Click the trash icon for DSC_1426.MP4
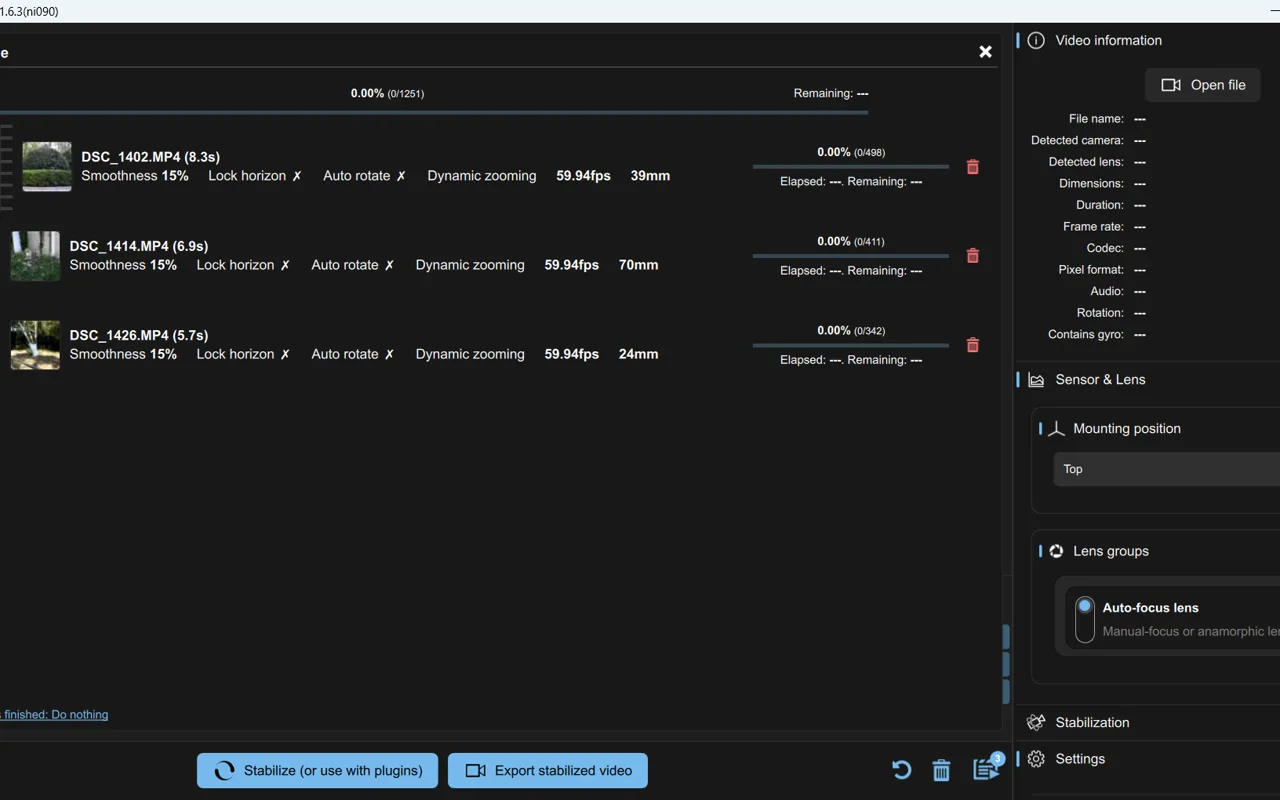The height and width of the screenshot is (800, 1280). 972,345
